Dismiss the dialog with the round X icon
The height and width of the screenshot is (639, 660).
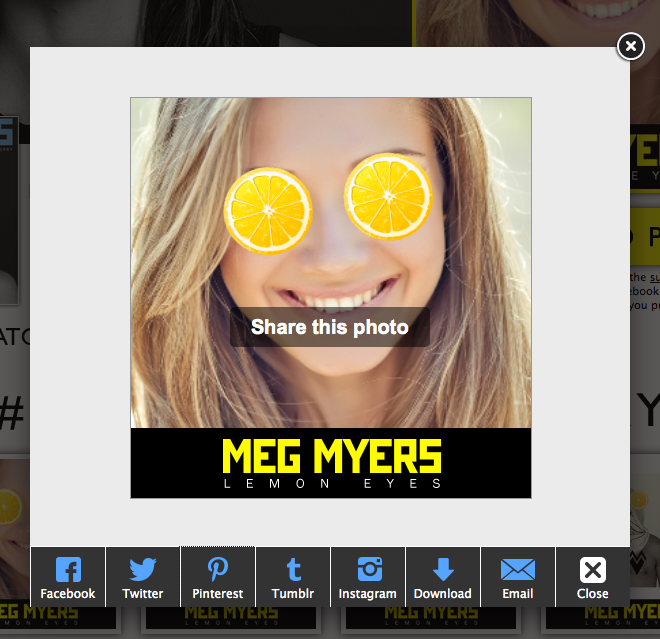631,46
